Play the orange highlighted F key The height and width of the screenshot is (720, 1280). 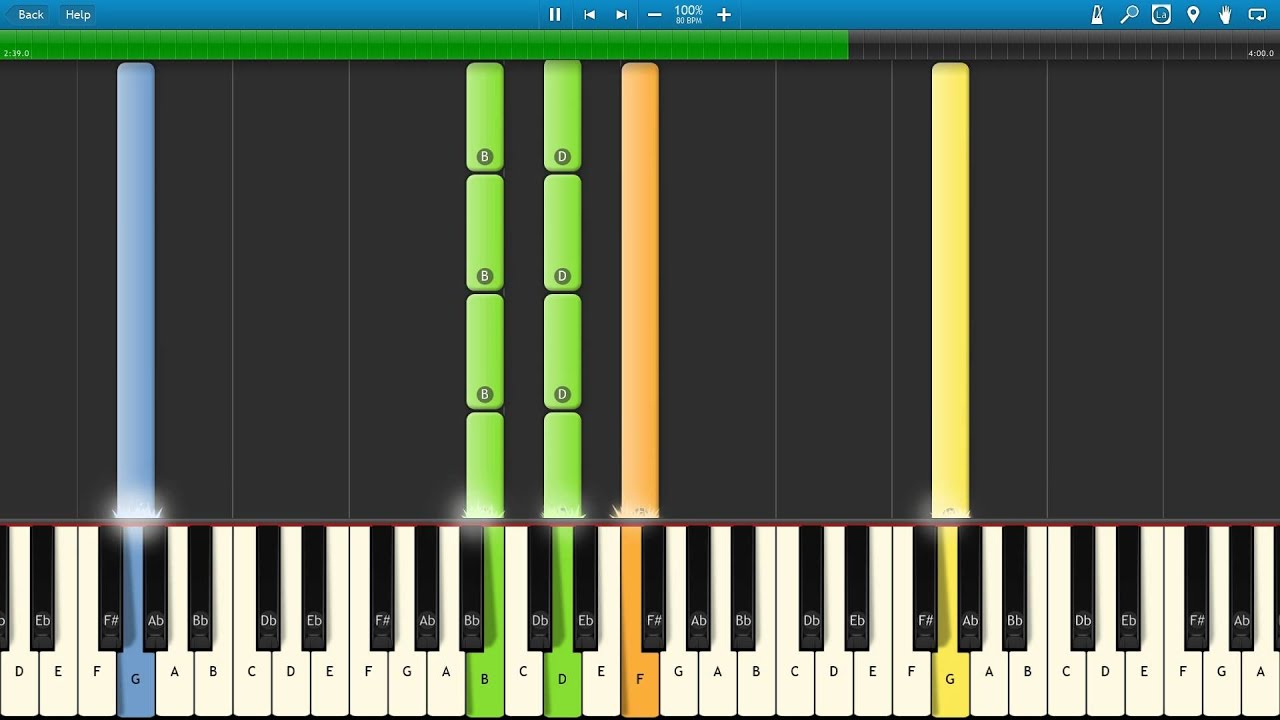click(640, 680)
